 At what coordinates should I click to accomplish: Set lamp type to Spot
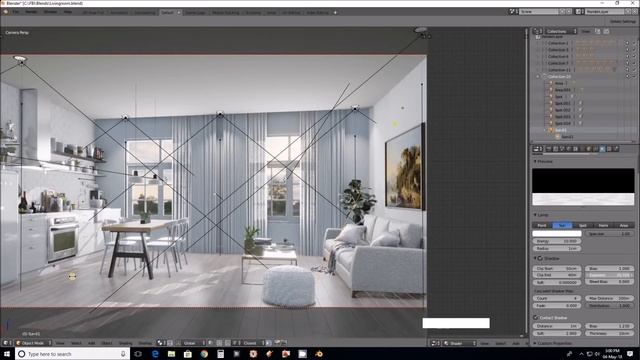[x=583, y=225]
